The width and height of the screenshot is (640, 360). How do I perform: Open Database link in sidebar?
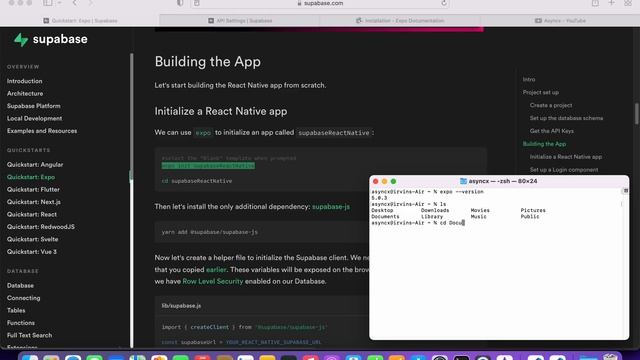(x=20, y=286)
